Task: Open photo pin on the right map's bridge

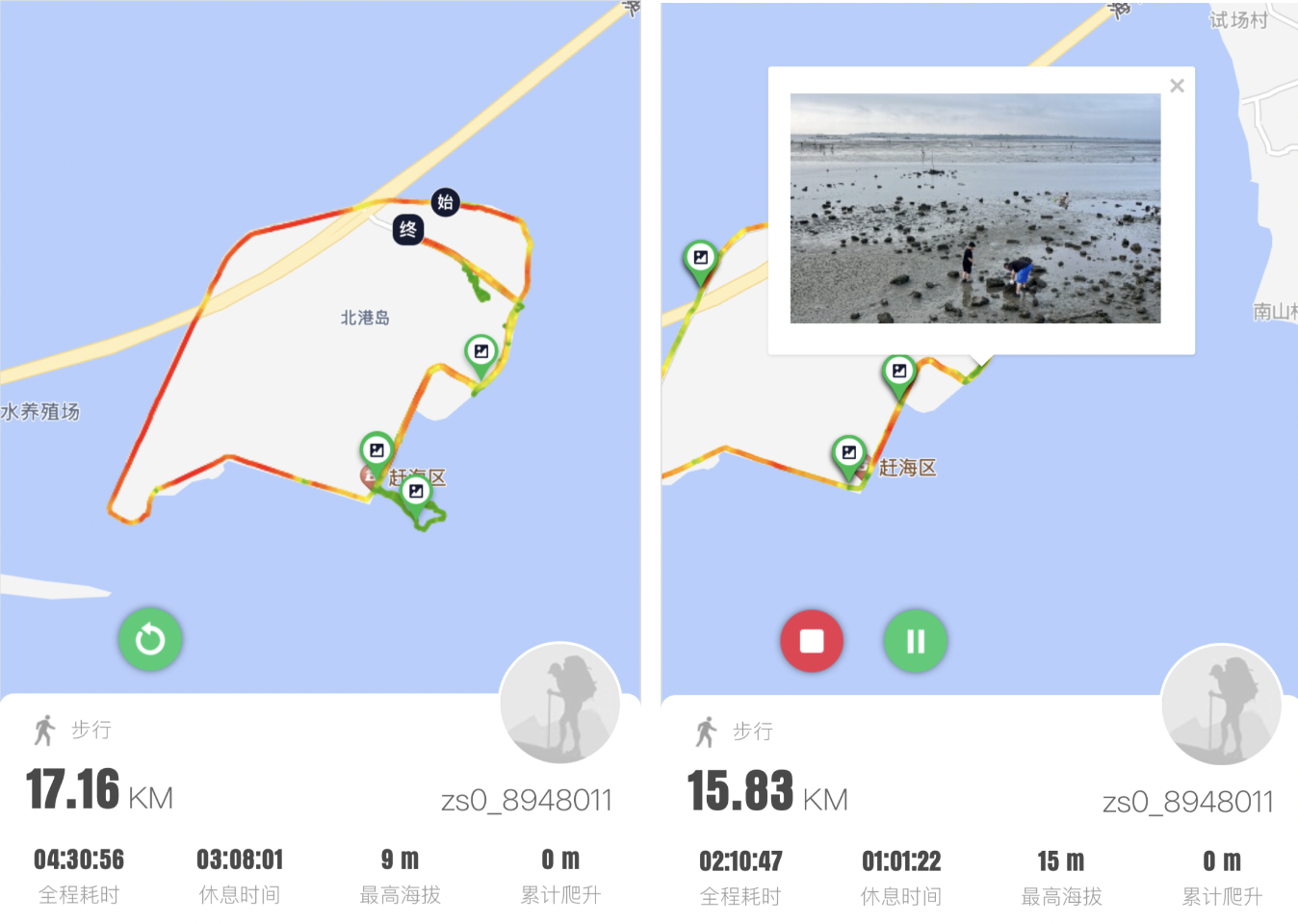Action: coord(701,262)
